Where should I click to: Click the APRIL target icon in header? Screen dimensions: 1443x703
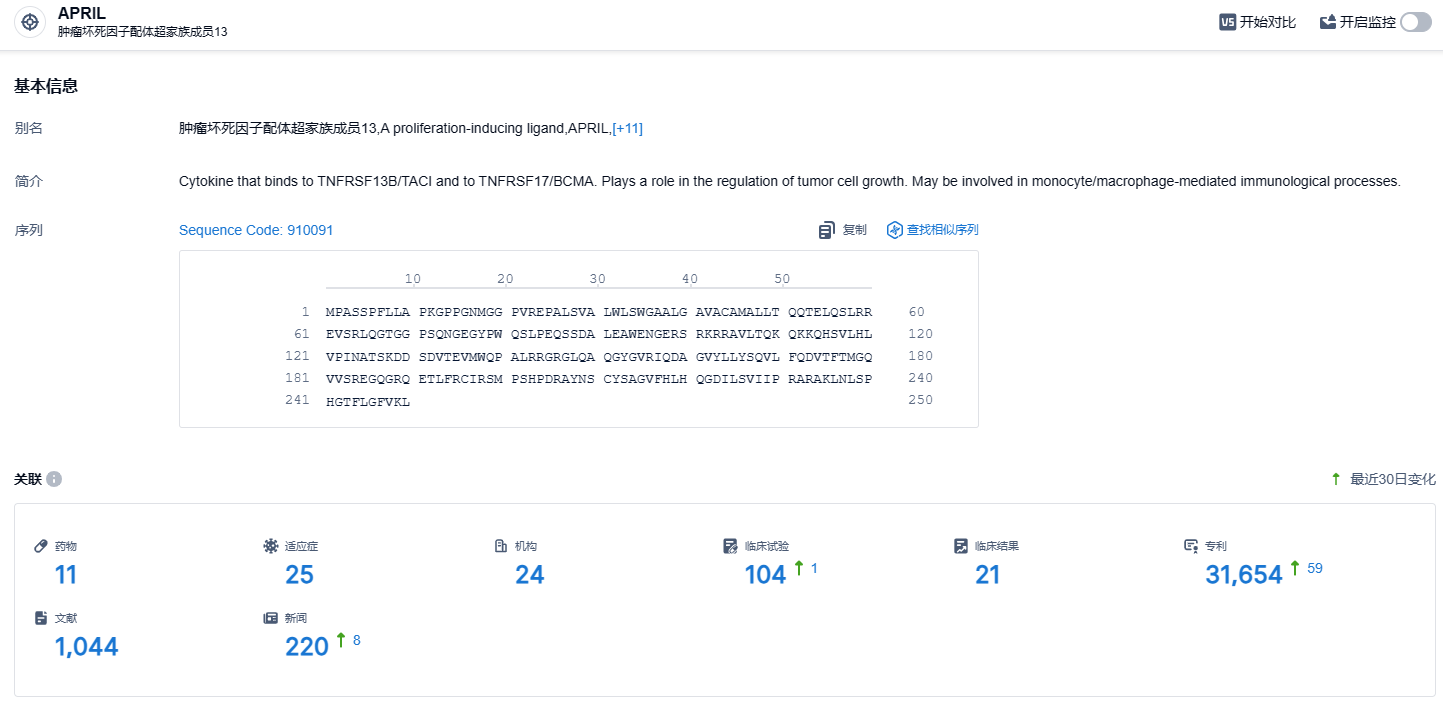30,22
